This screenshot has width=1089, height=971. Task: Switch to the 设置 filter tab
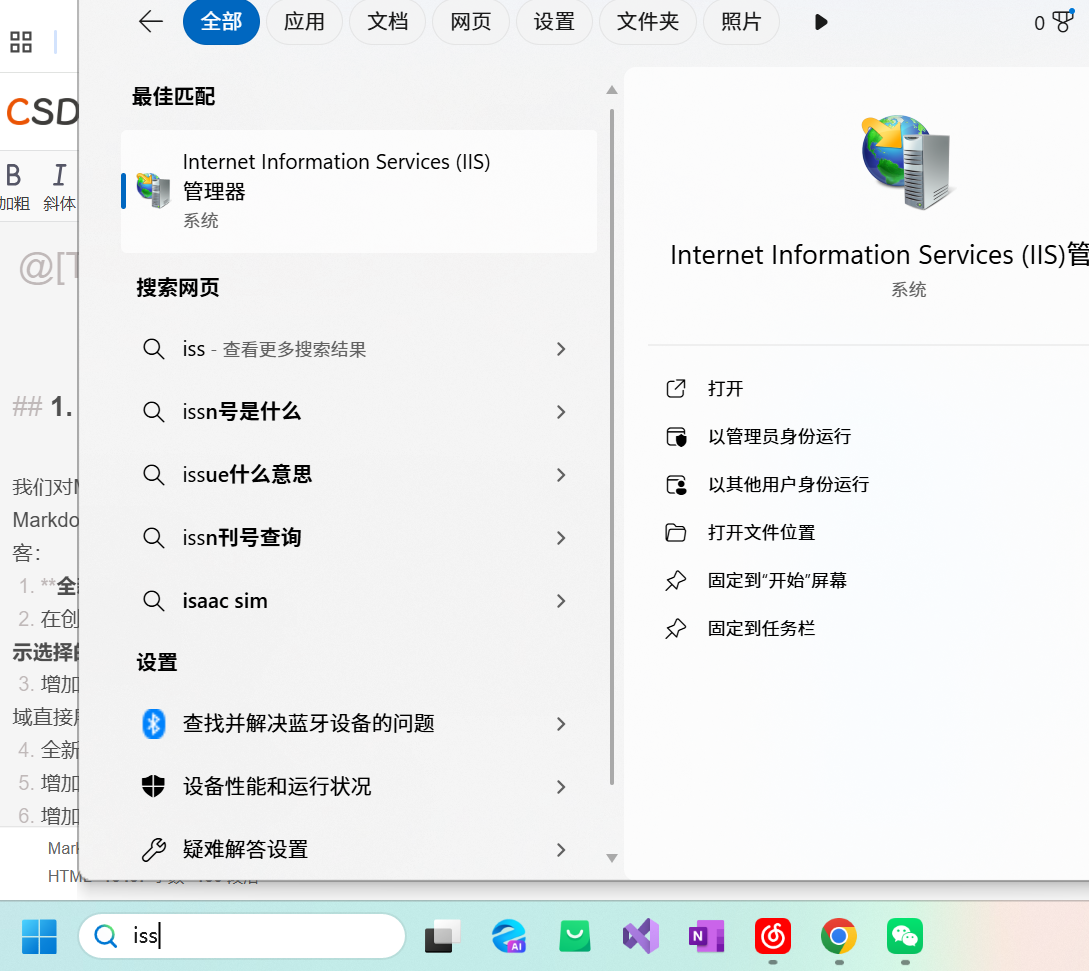554,22
